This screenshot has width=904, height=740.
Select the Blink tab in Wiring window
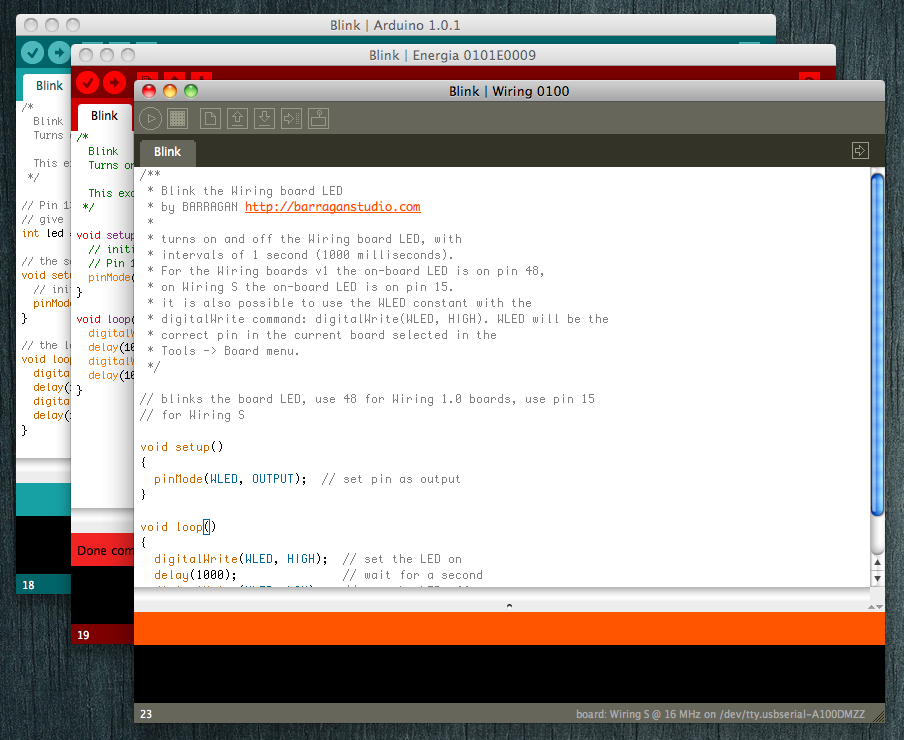167,152
